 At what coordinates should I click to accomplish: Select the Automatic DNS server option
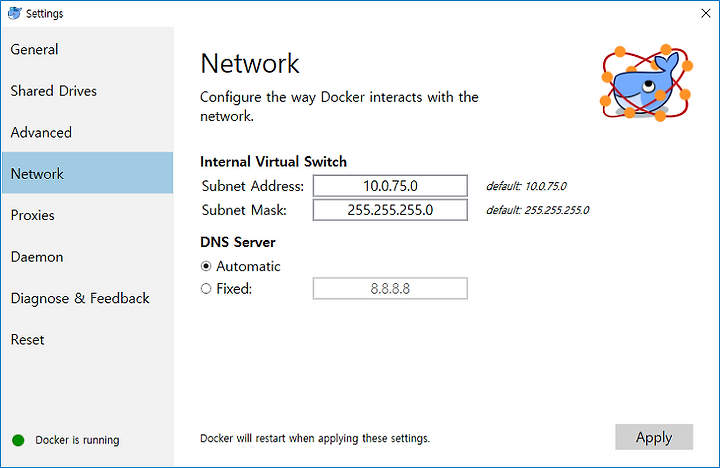point(206,266)
